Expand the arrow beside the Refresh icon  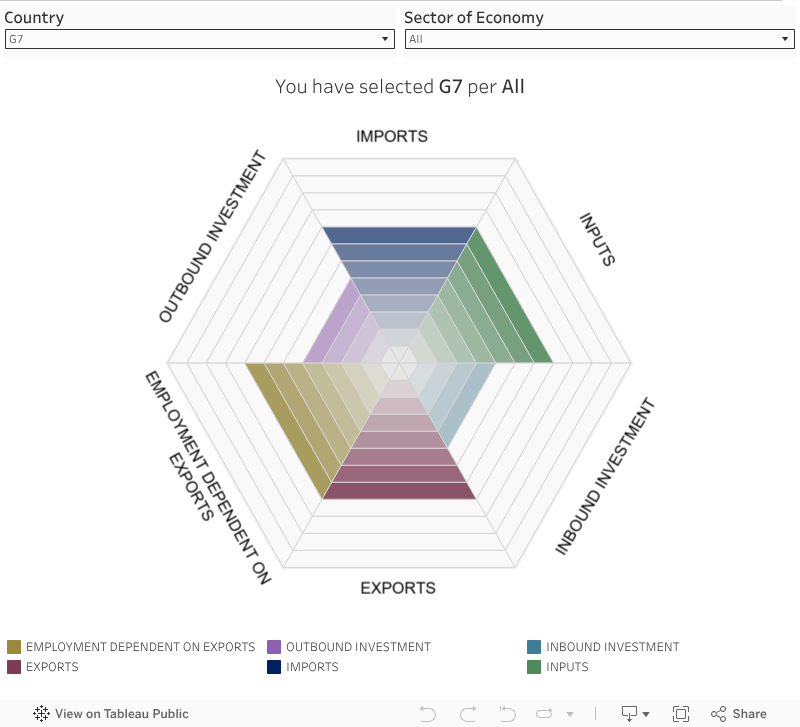(x=570, y=714)
